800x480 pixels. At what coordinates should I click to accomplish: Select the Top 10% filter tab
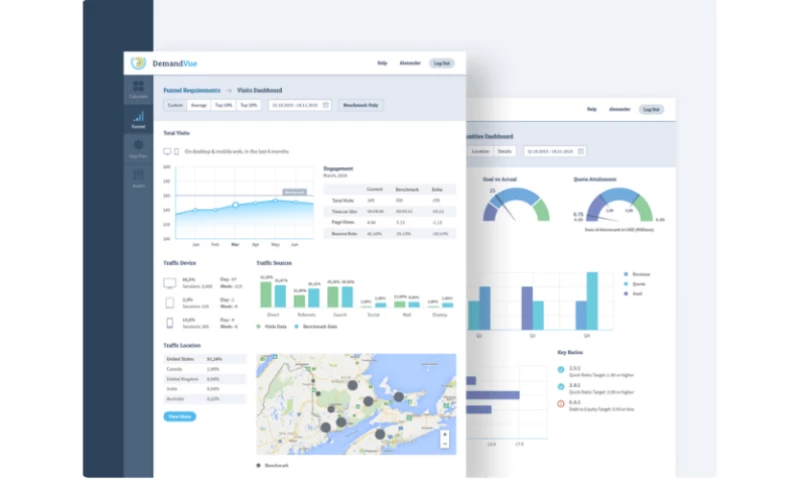pyautogui.click(x=223, y=105)
